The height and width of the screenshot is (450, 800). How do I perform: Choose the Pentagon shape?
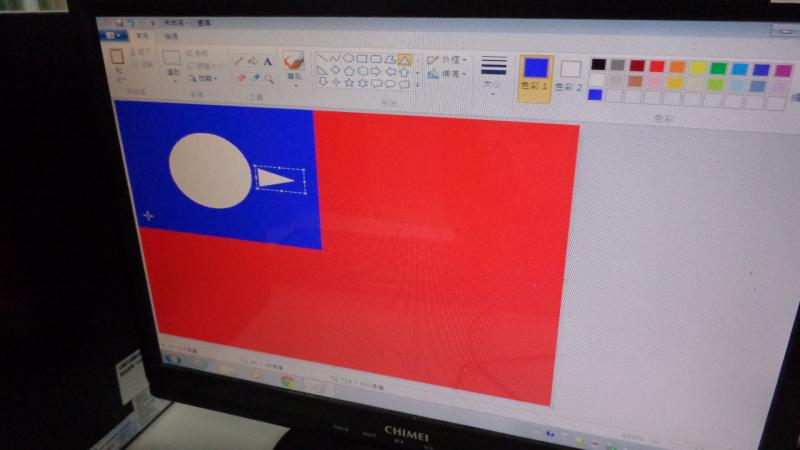349,71
